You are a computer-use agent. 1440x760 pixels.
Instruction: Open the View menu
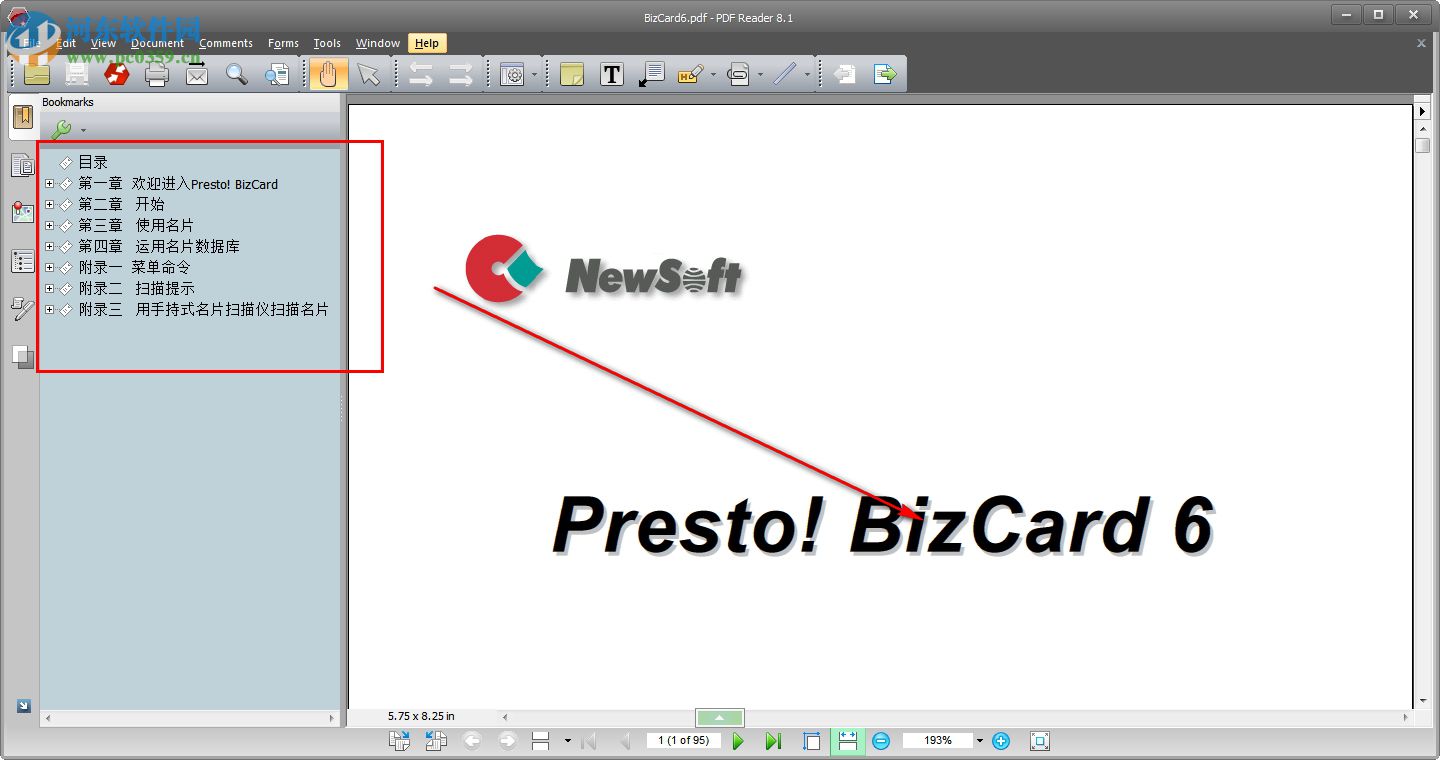103,43
